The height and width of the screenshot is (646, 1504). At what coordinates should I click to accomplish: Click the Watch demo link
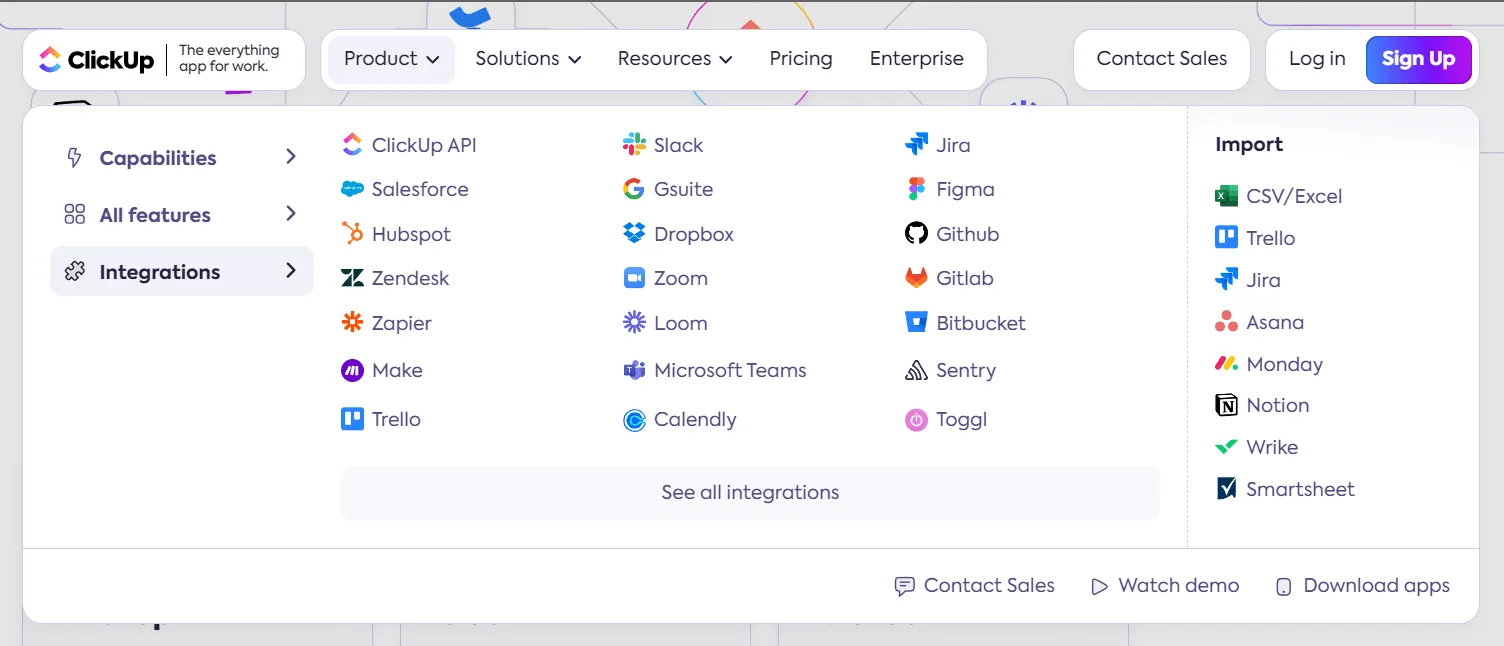(x=1165, y=586)
